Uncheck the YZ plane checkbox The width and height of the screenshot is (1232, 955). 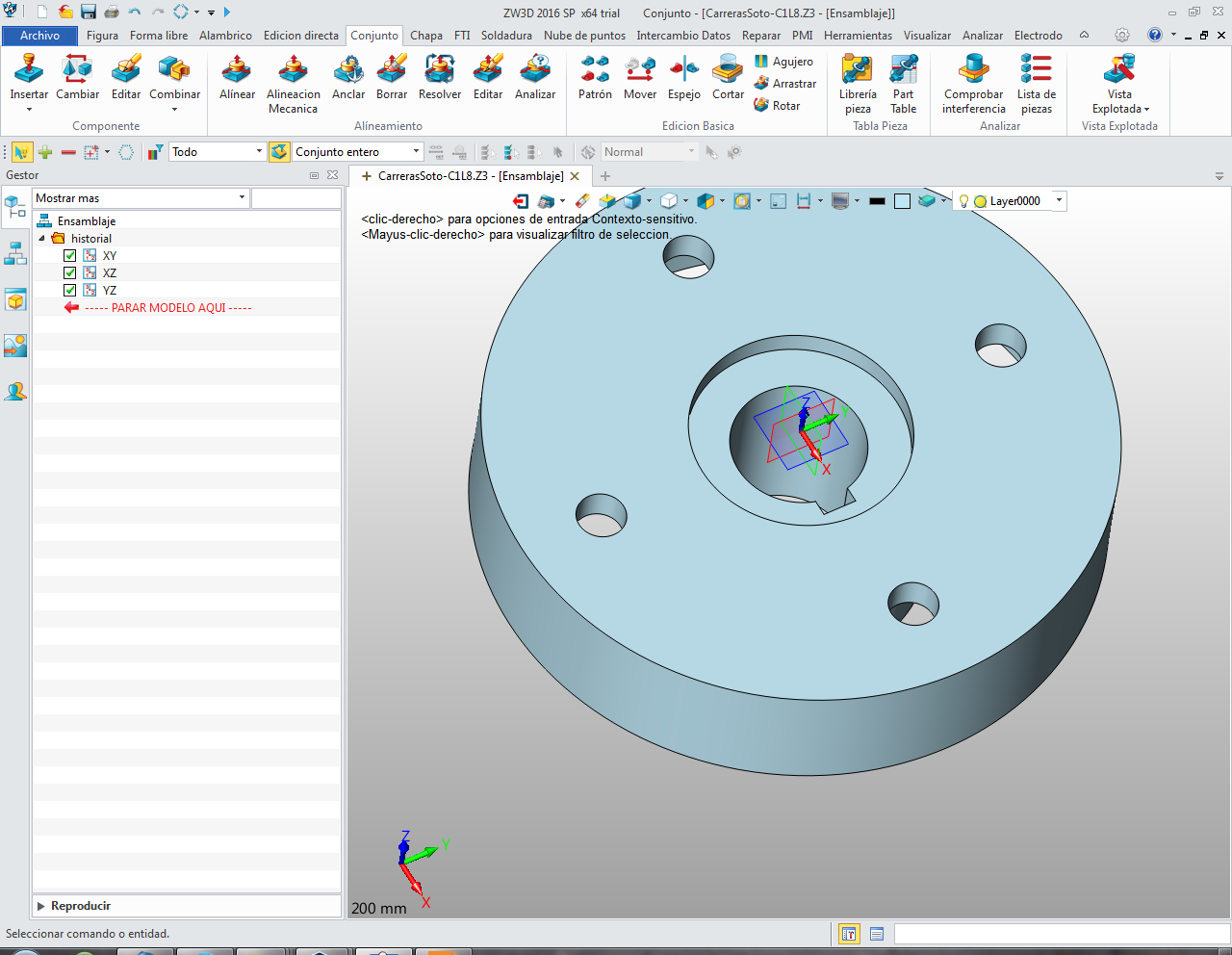(69, 290)
